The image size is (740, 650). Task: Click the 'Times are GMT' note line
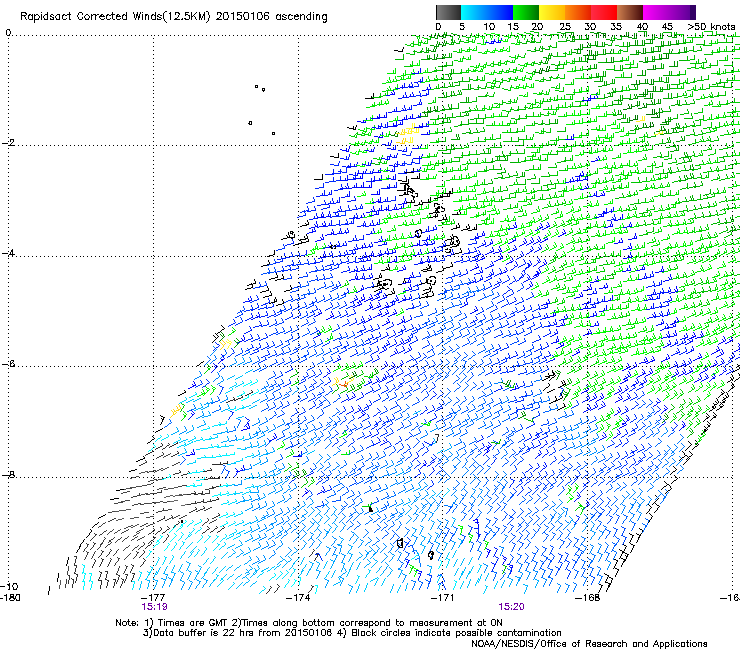pyautogui.click(x=309, y=623)
